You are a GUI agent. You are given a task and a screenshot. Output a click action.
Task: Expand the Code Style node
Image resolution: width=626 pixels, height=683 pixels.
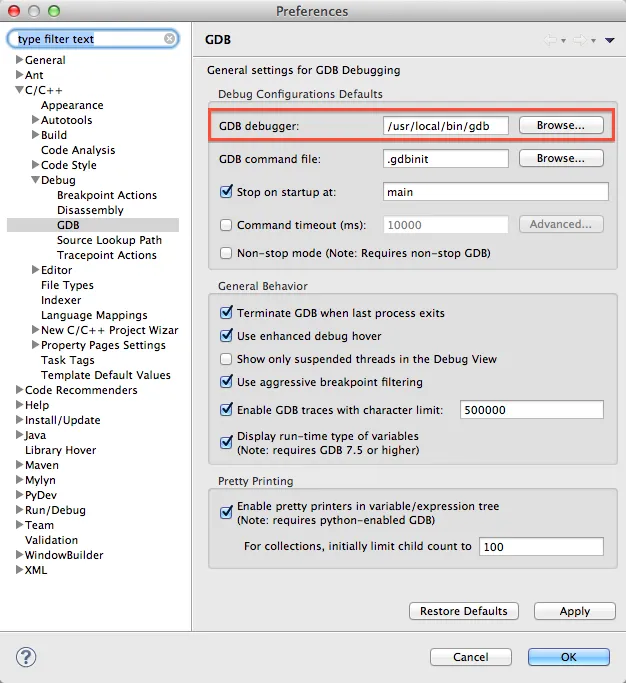35,165
